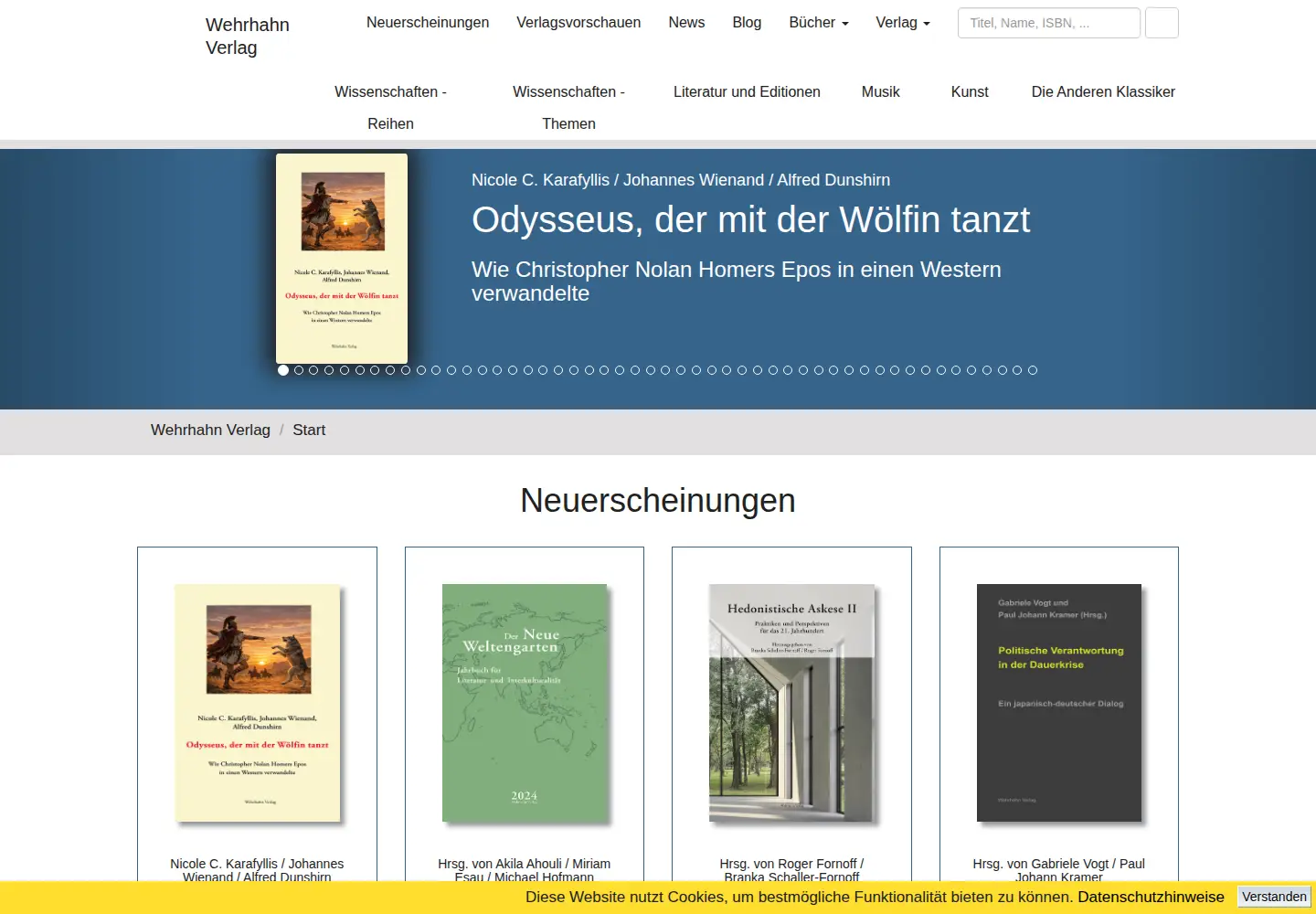Image resolution: width=1316 pixels, height=914 pixels.
Task: Visit the Blog link in navigation
Action: (747, 23)
